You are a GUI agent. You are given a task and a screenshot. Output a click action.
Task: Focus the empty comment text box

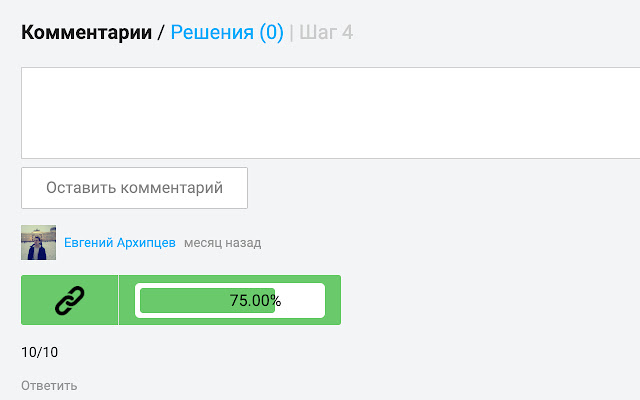pos(330,113)
